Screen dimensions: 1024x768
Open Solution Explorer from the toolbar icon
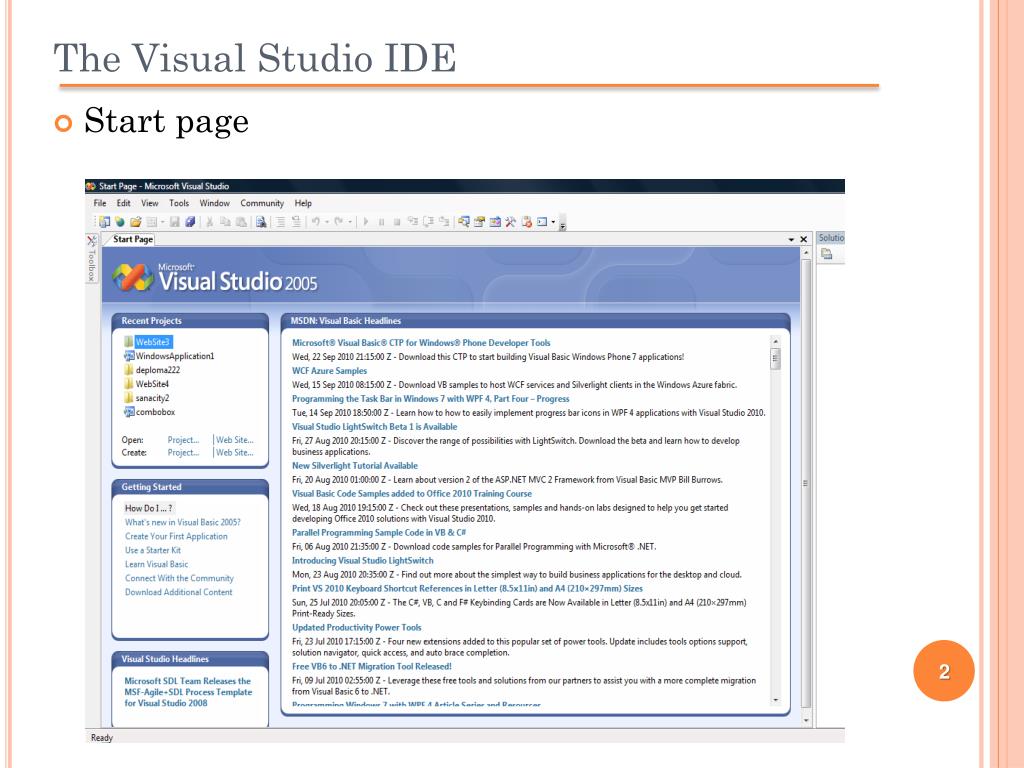pyautogui.click(x=464, y=222)
